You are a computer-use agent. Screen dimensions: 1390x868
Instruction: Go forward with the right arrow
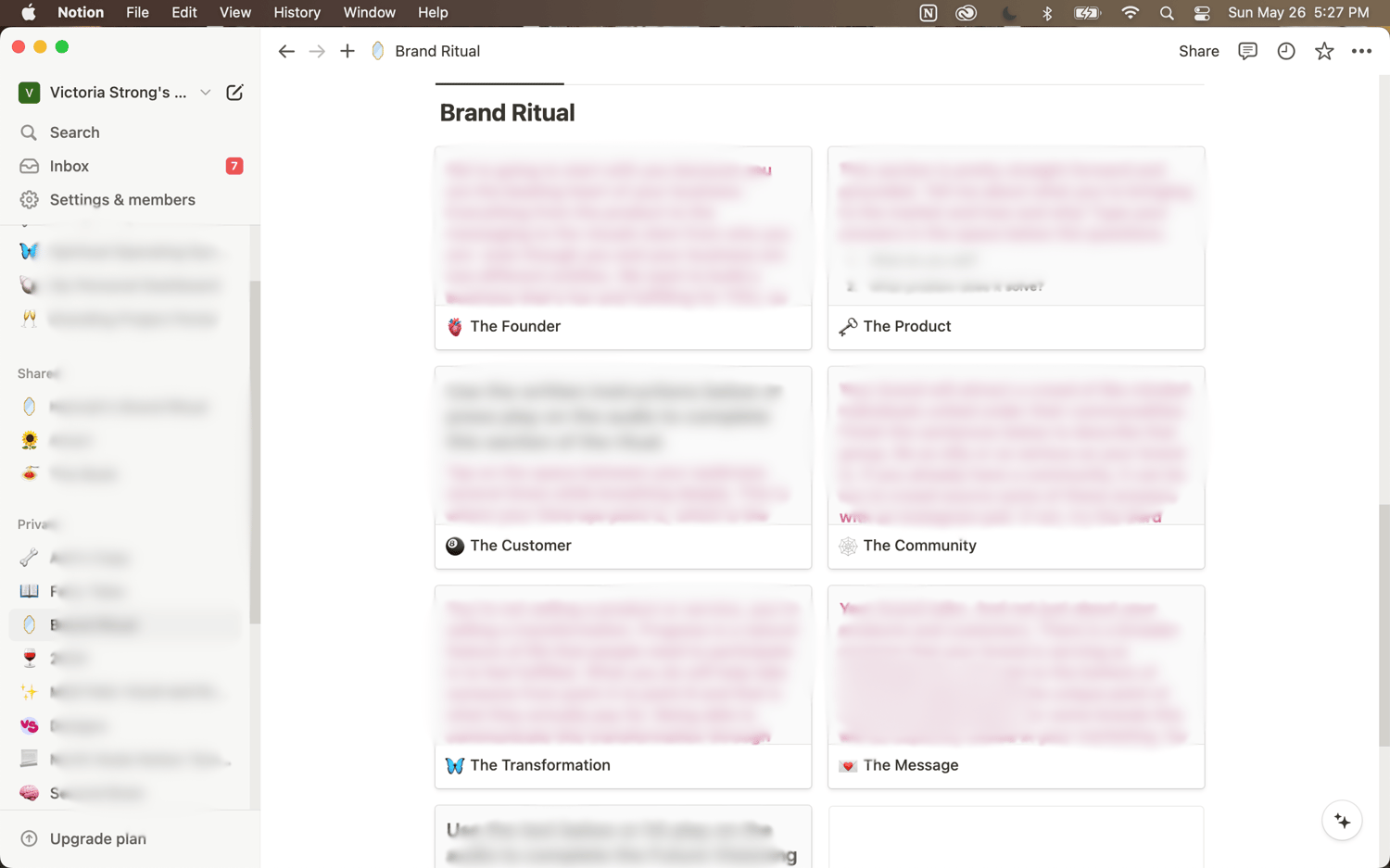pos(317,51)
